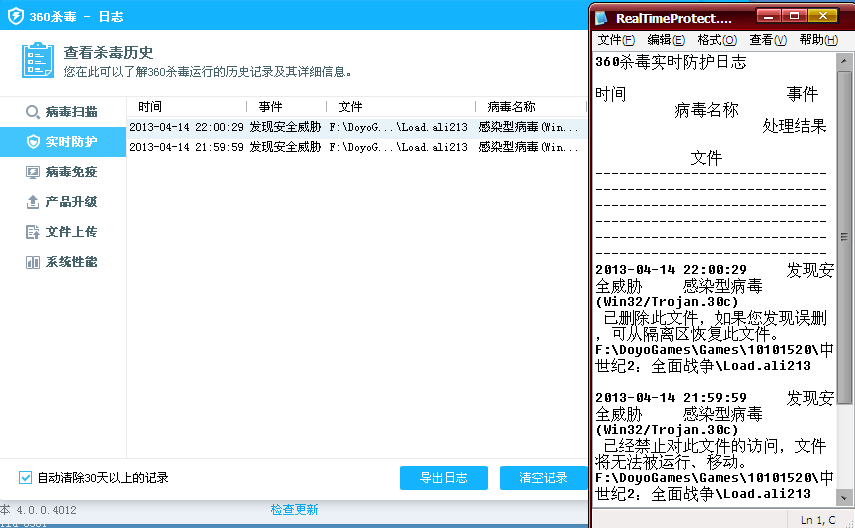Toggle 自动清除30天以上的记录 checkbox
Viewport: 855px width, 528px height.
point(25,478)
